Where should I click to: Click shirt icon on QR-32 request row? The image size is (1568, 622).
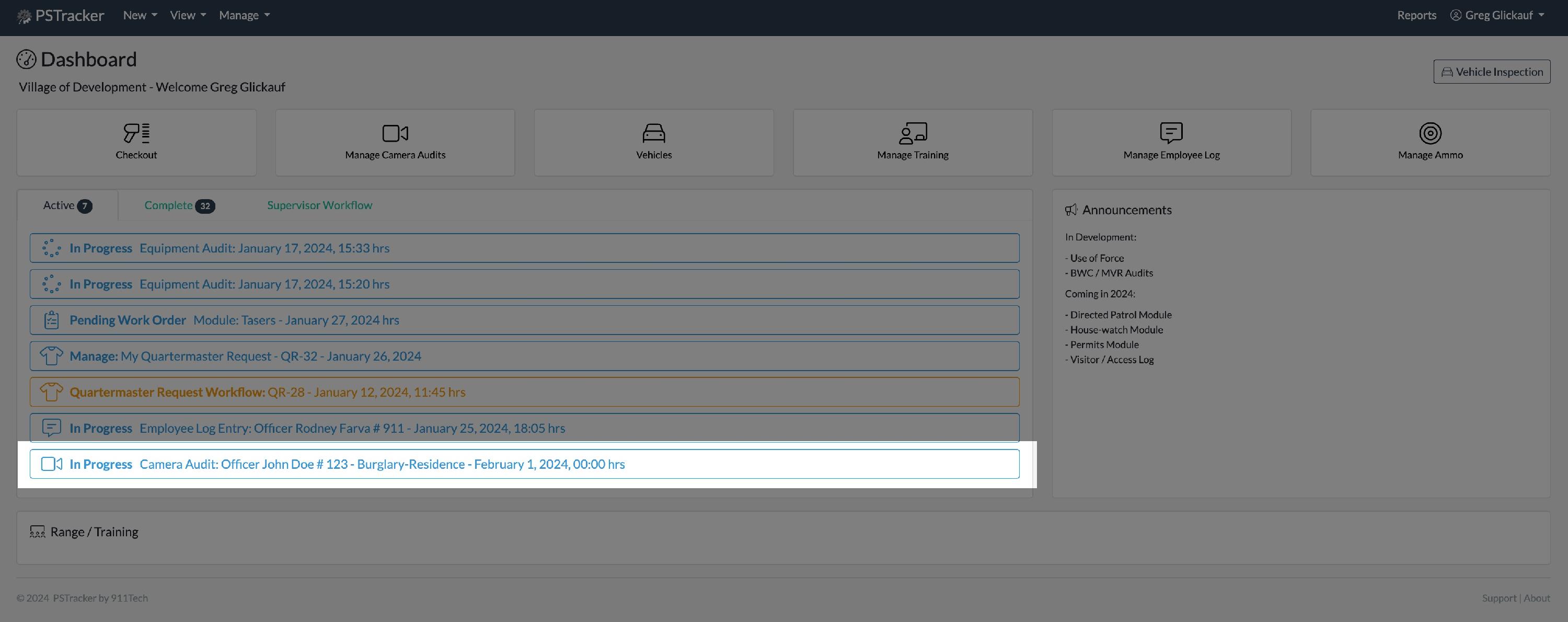point(52,355)
